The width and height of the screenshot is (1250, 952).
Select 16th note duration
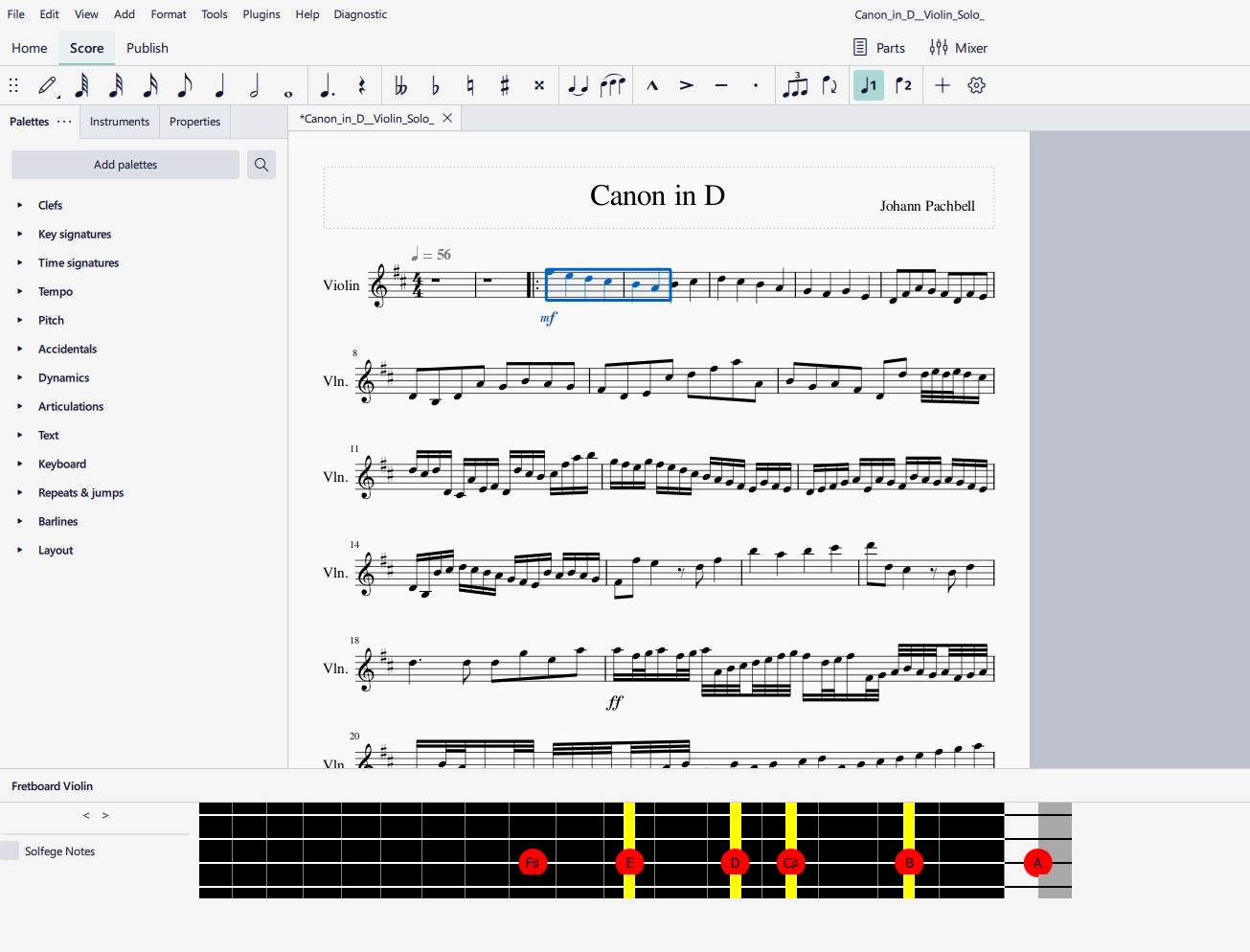(x=150, y=85)
